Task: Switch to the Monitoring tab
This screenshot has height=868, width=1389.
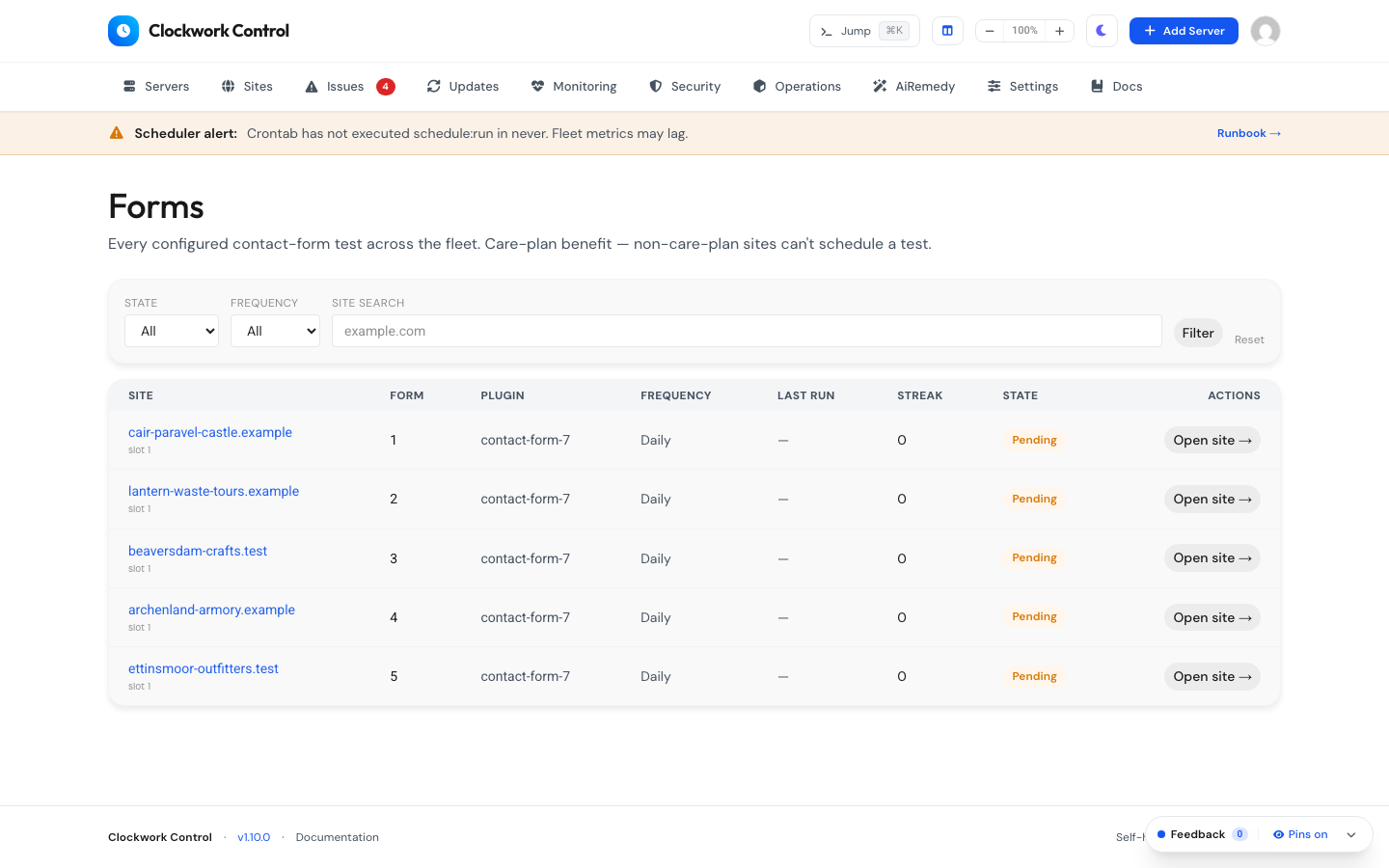Action: point(574,87)
